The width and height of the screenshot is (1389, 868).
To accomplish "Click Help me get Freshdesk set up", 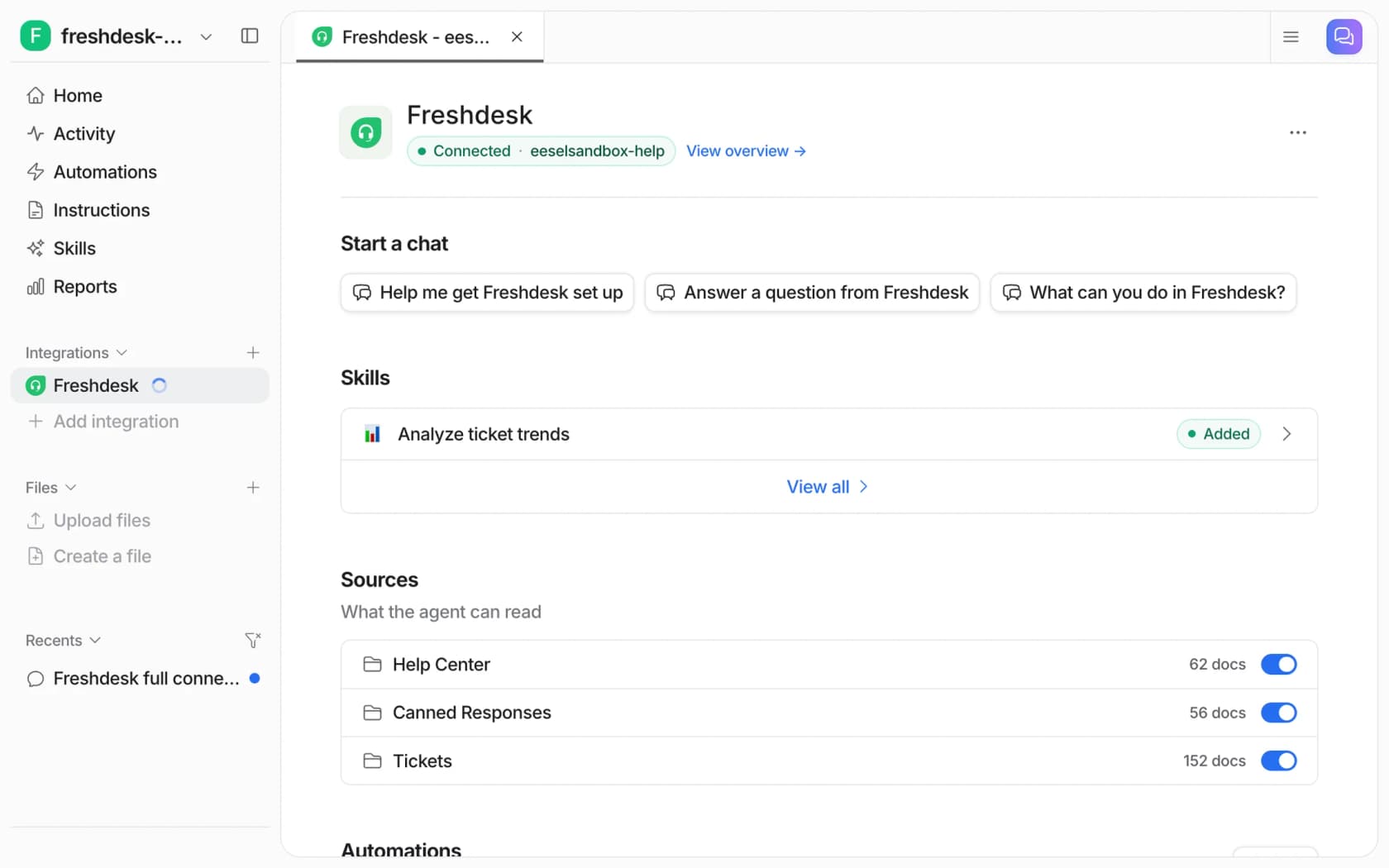I will coord(487,293).
